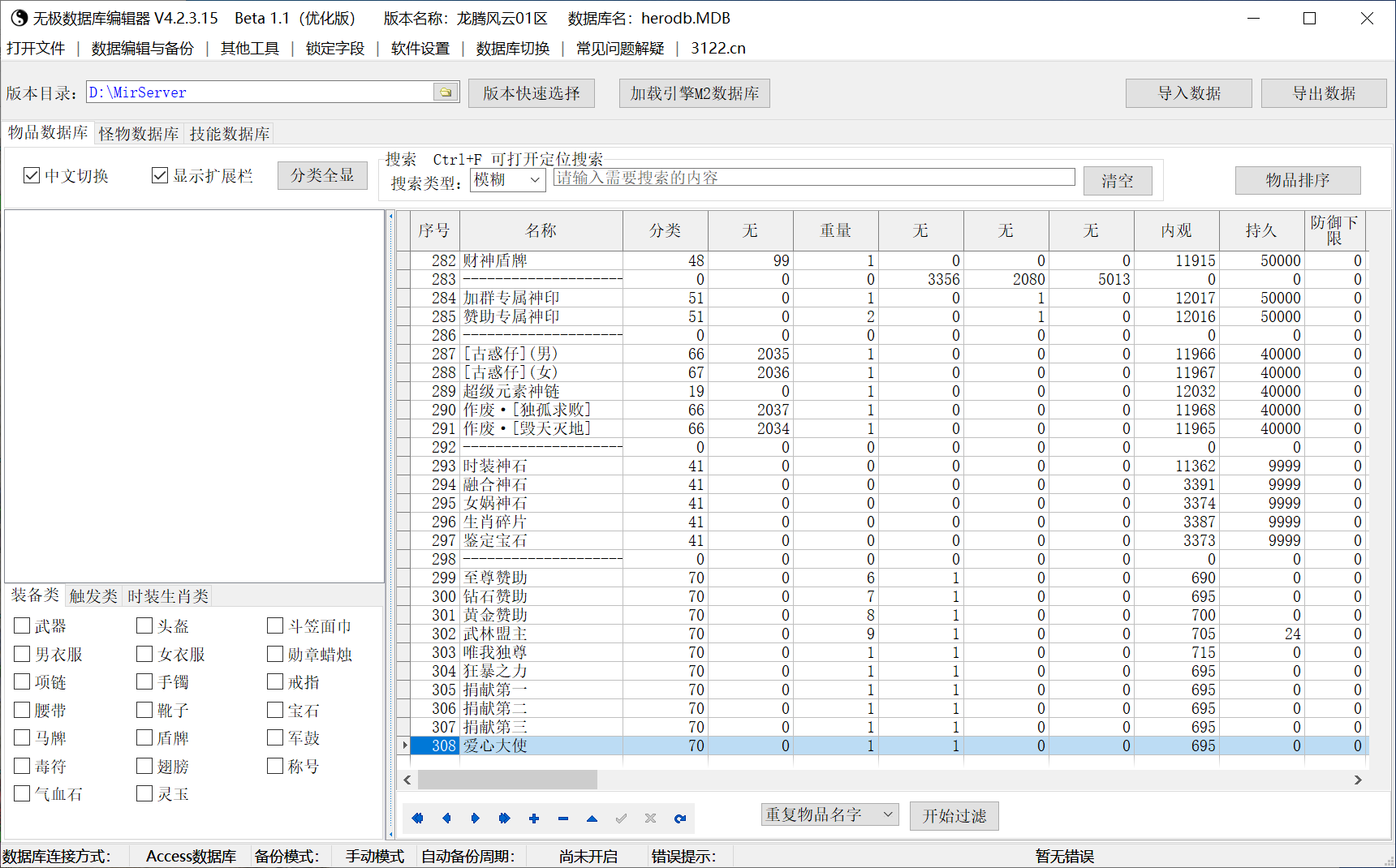Delete record with minus icon
Viewport: 1396px width, 868px height.
[x=563, y=818]
